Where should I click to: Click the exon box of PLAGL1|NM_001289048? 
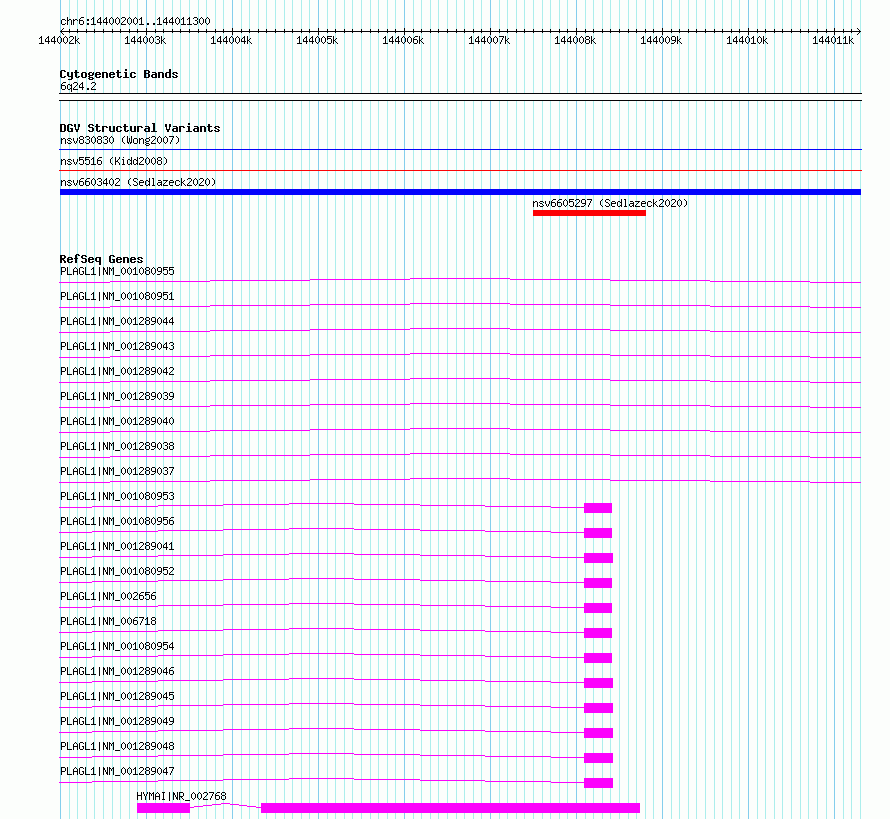(x=598, y=758)
